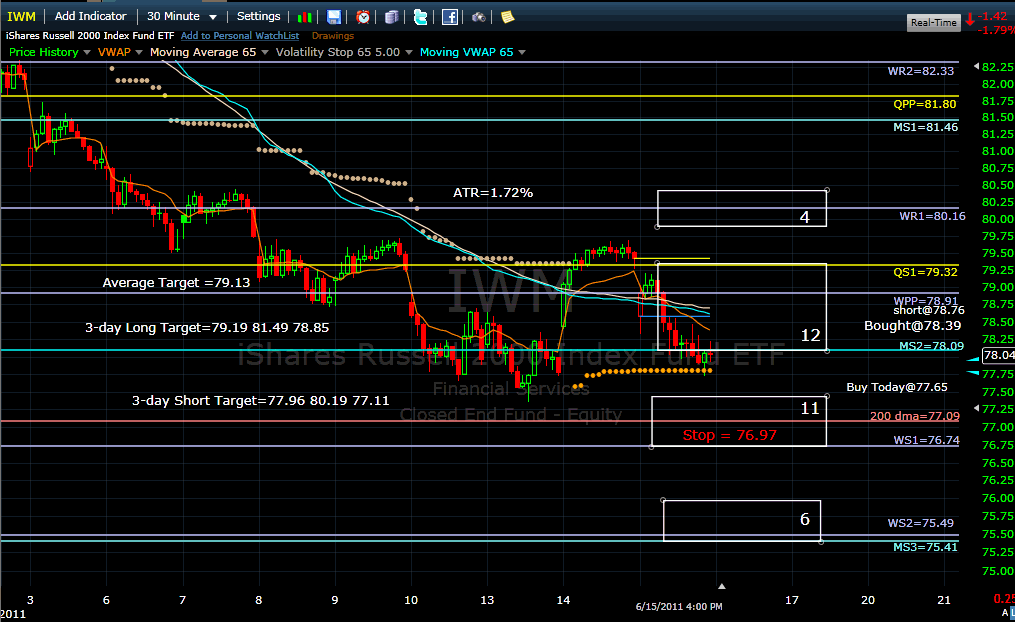Select the MS2=78.09 level label
1015x622 pixels.
(x=931, y=346)
